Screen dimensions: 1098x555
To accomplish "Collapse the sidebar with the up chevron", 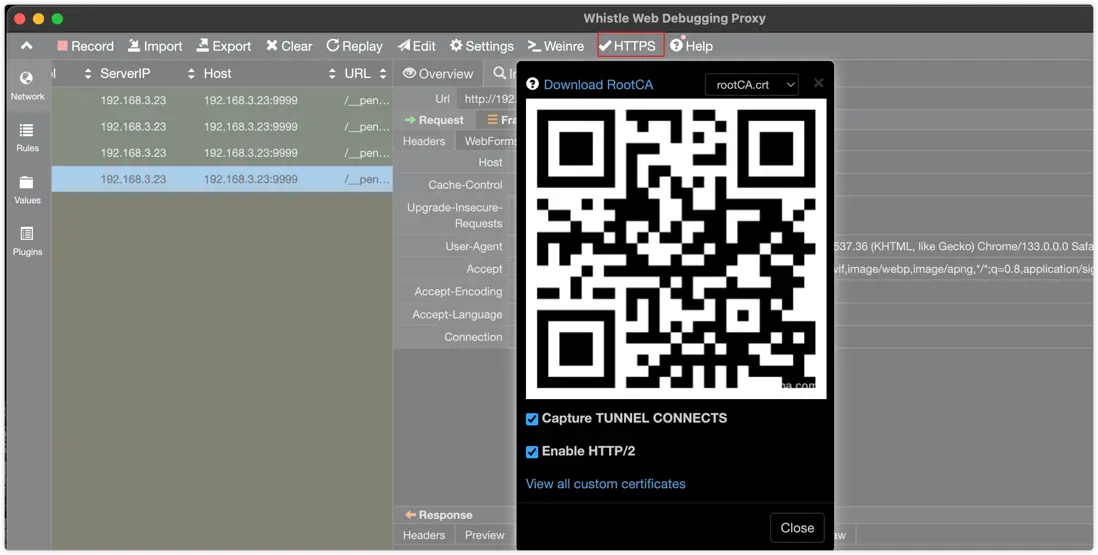I will [27, 46].
